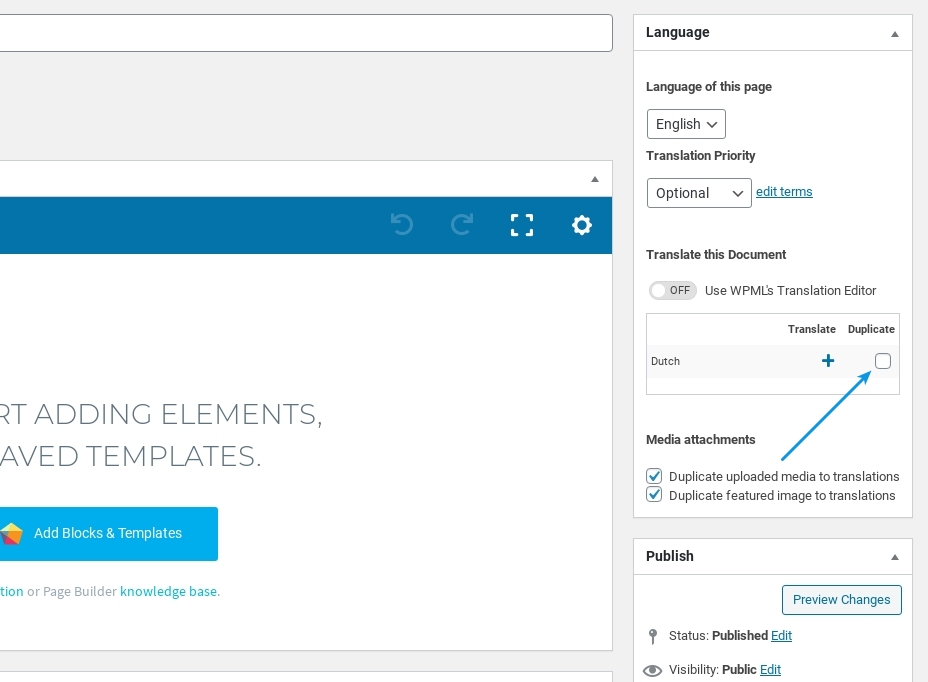Click the plus icon to translate Dutch

tap(828, 361)
